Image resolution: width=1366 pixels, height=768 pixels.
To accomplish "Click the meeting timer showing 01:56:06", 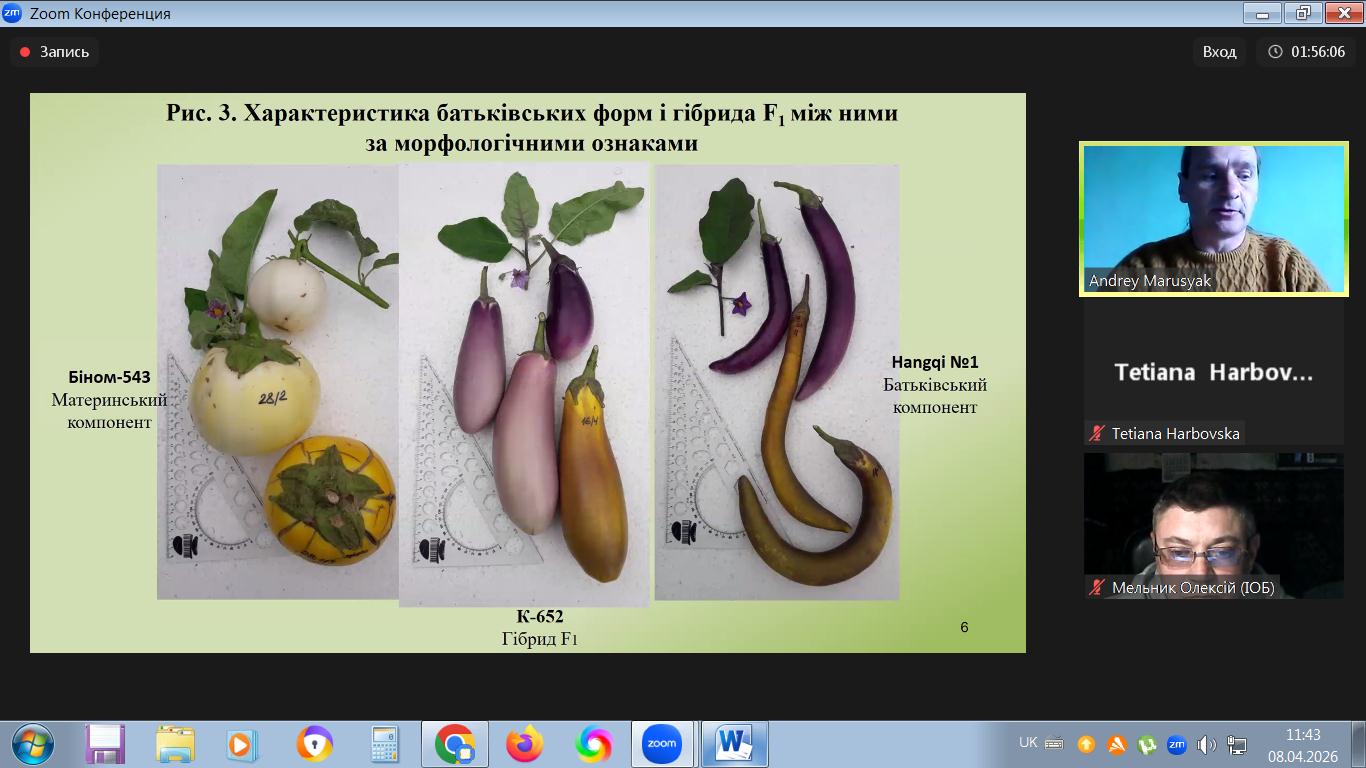I will coord(1307,52).
